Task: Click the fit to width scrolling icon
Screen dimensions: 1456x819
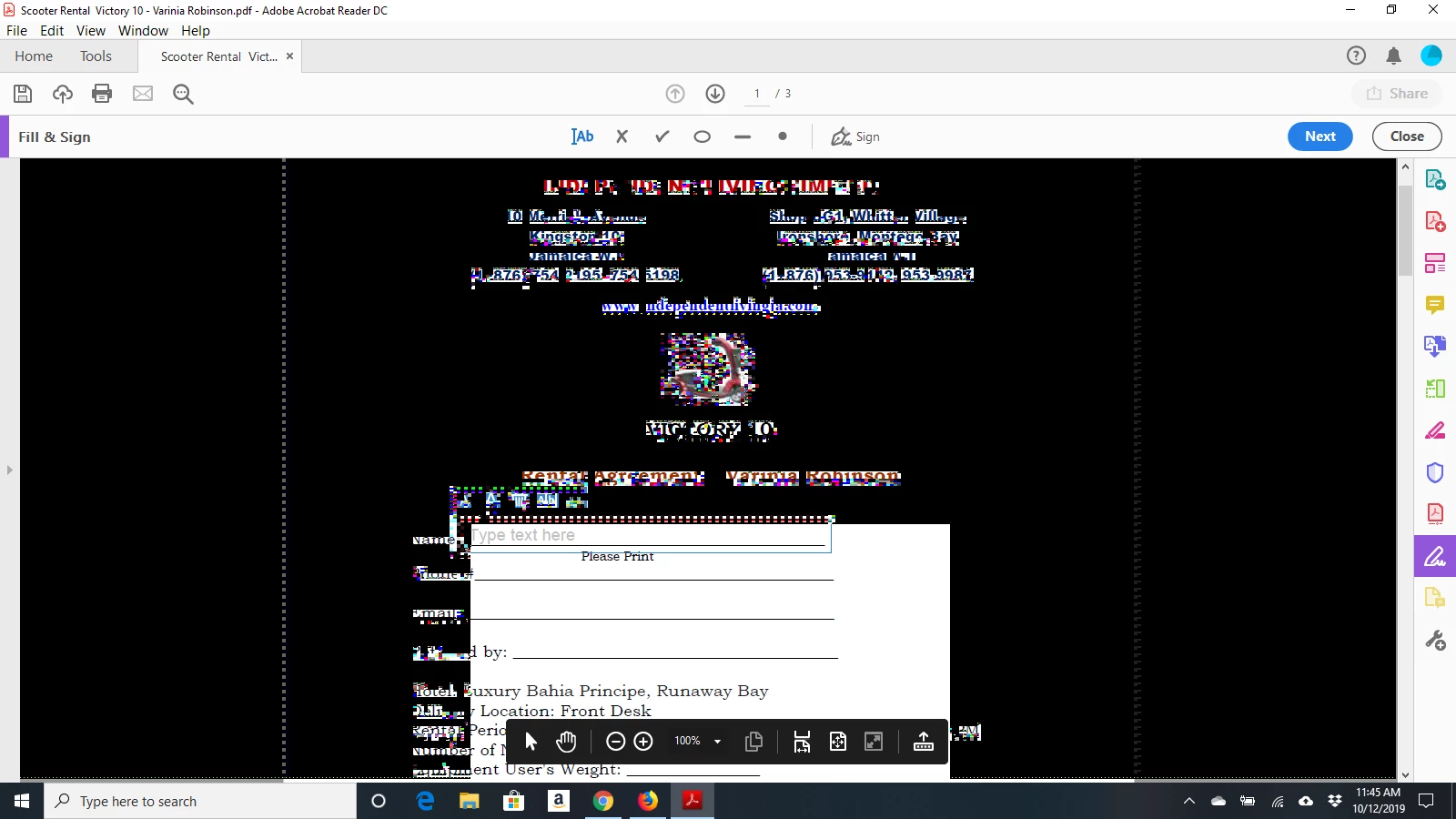Action: pyautogui.click(x=802, y=742)
